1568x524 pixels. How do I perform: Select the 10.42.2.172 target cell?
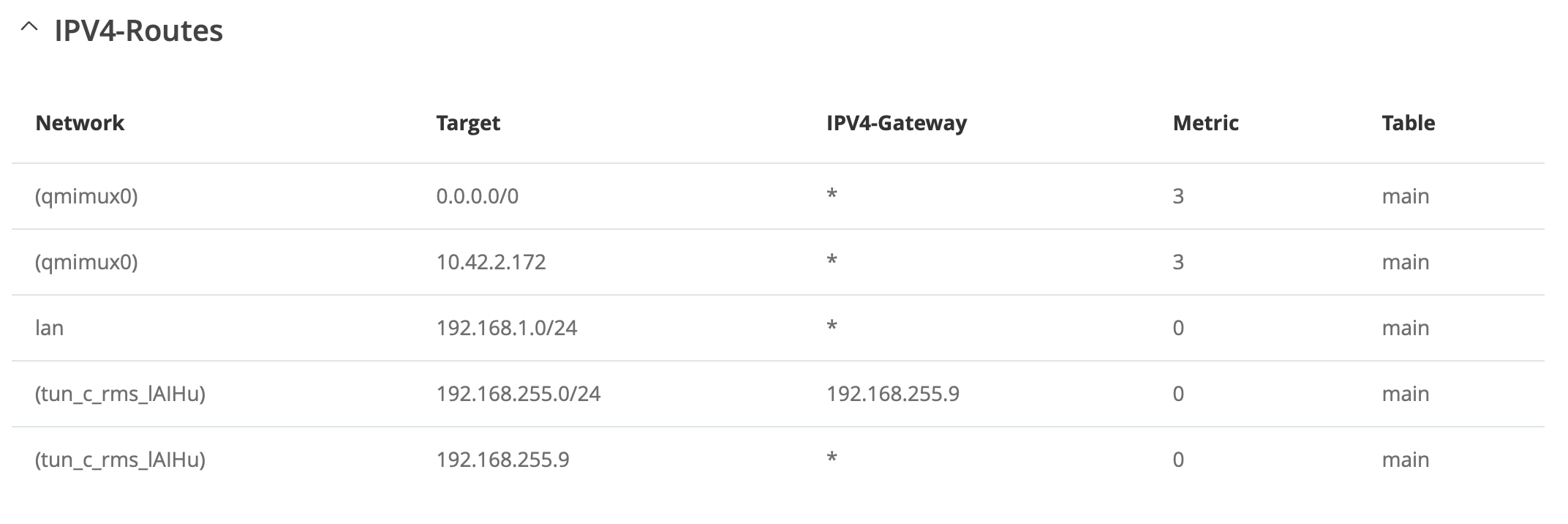click(491, 262)
